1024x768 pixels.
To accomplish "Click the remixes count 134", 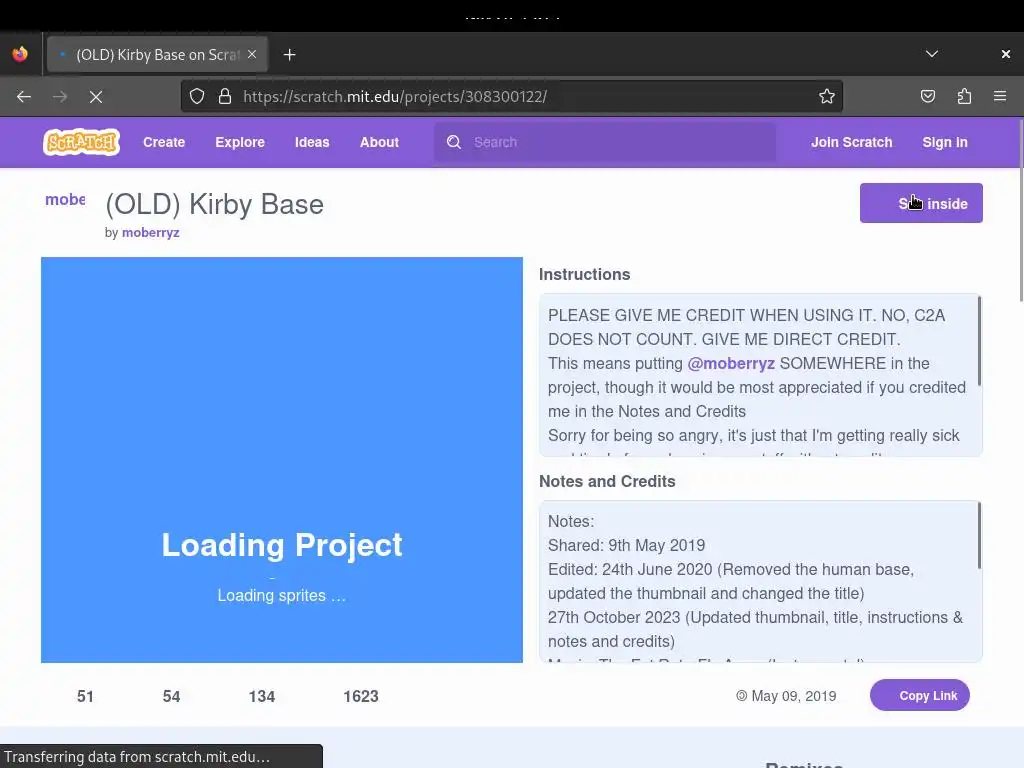I will (262, 696).
